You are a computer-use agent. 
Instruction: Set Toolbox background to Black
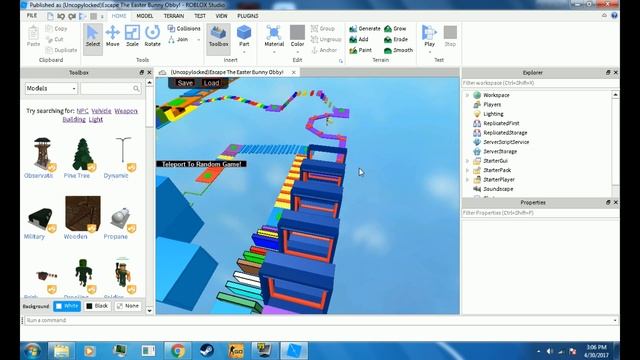tap(97, 306)
